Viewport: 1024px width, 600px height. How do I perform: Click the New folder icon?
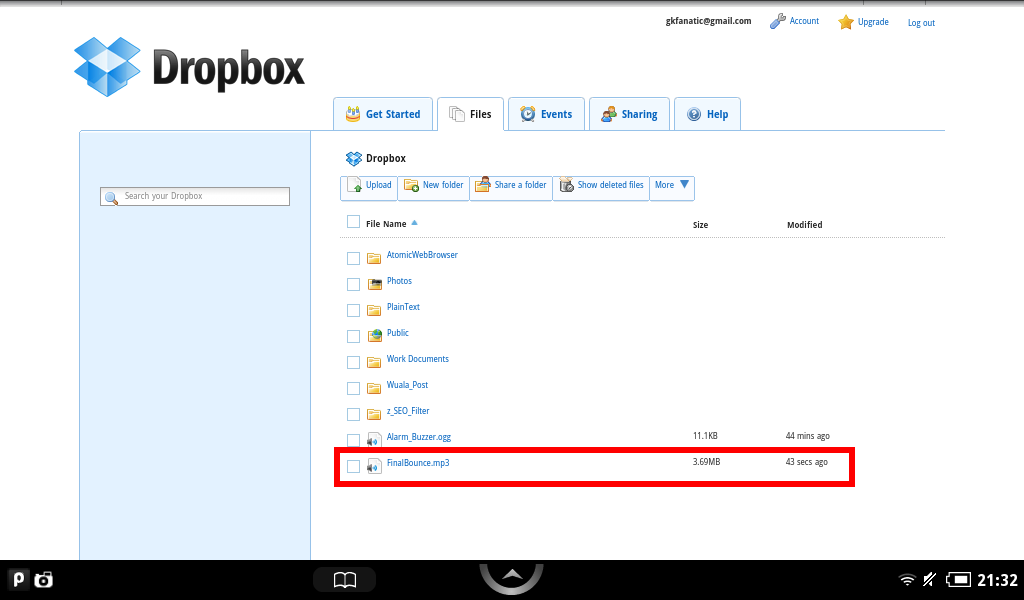411,185
